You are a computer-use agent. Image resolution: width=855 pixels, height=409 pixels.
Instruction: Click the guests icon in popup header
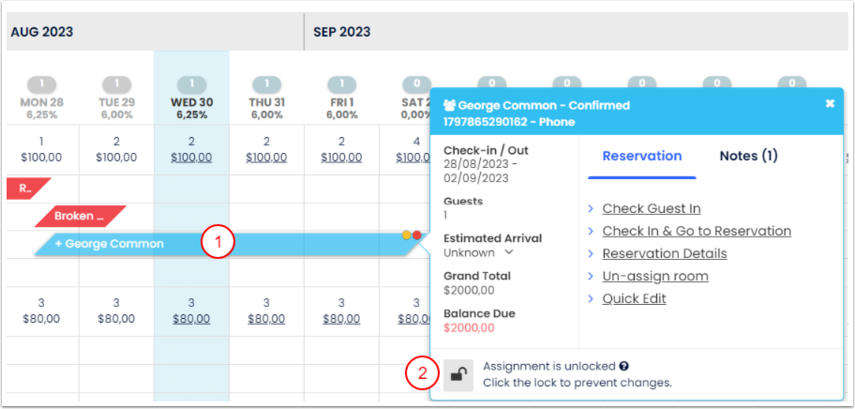click(450, 104)
